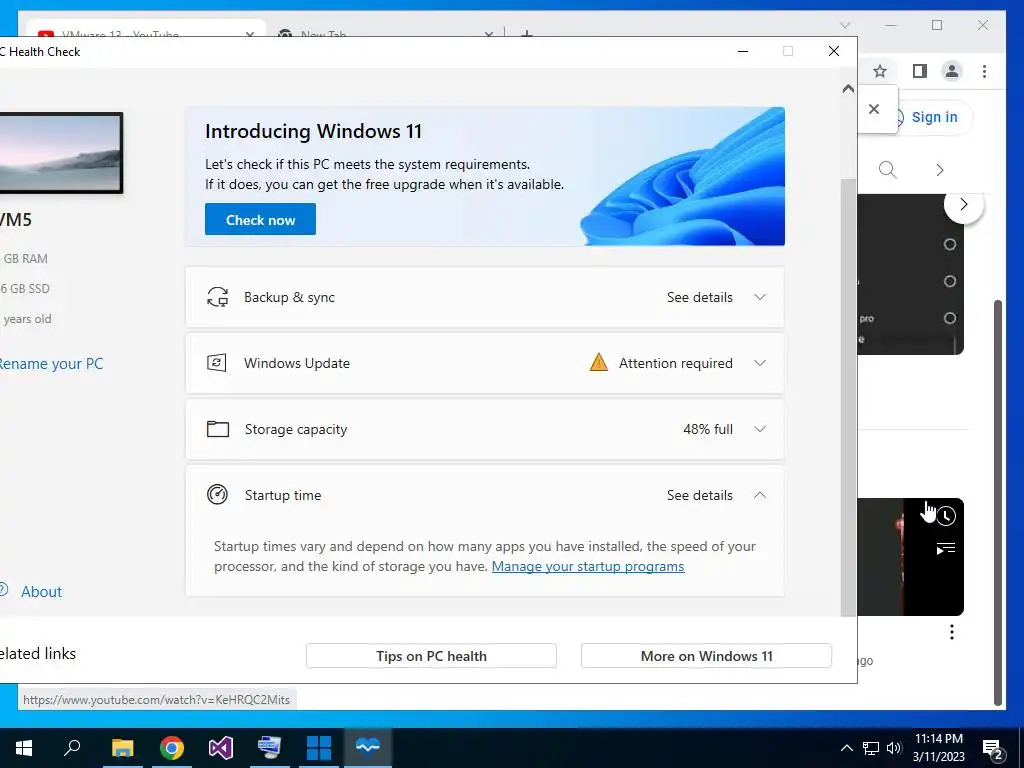Click Attention required status text
Viewport: 1024px width, 768px height.
point(675,363)
